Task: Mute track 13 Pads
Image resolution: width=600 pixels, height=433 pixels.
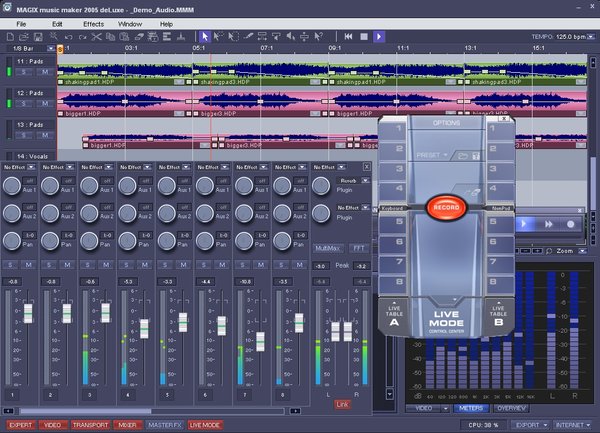Action: tap(45, 135)
